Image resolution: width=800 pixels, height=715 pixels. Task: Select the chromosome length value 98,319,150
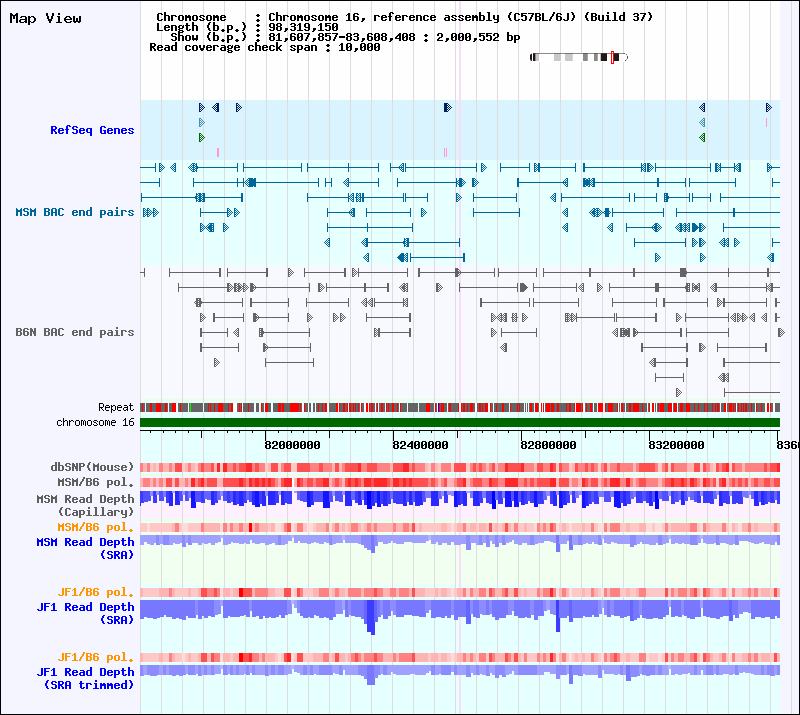[x=303, y=27]
